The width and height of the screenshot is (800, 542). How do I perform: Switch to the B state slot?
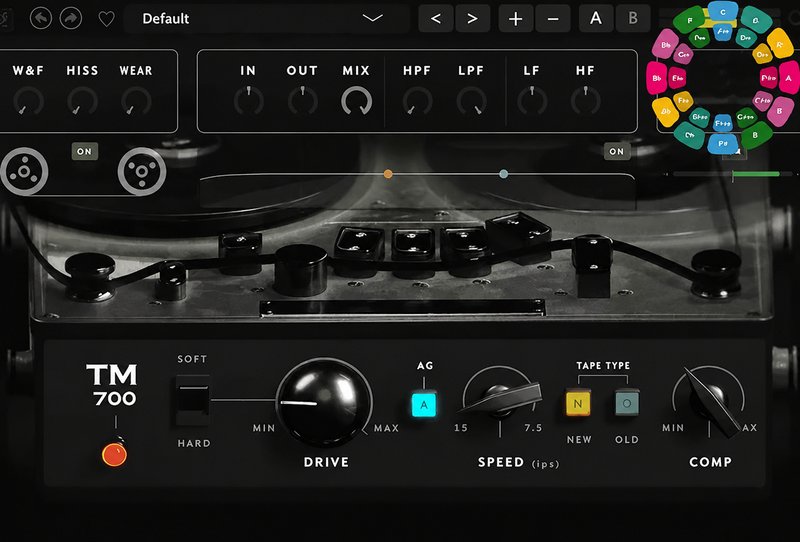pyautogui.click(x=633, y=19)
